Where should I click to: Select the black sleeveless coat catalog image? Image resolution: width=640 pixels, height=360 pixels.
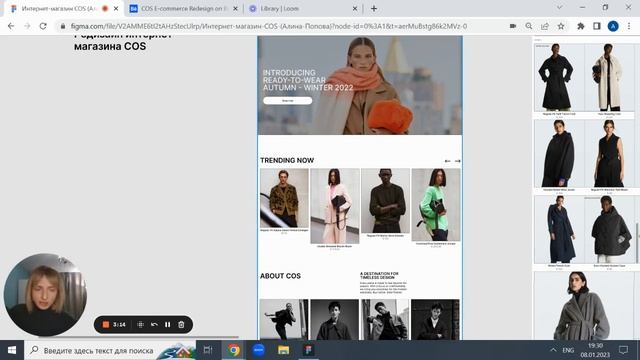tap(609, 153)
